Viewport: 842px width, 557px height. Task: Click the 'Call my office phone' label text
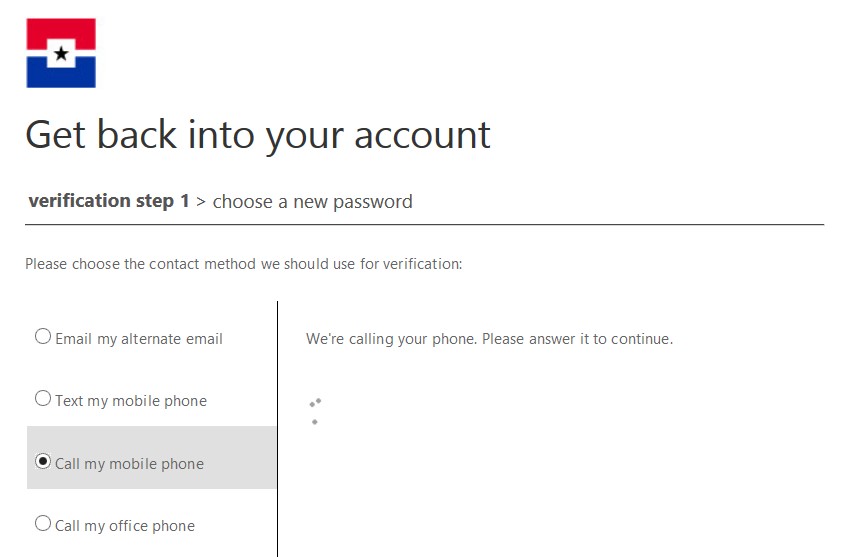coord(125,526)
